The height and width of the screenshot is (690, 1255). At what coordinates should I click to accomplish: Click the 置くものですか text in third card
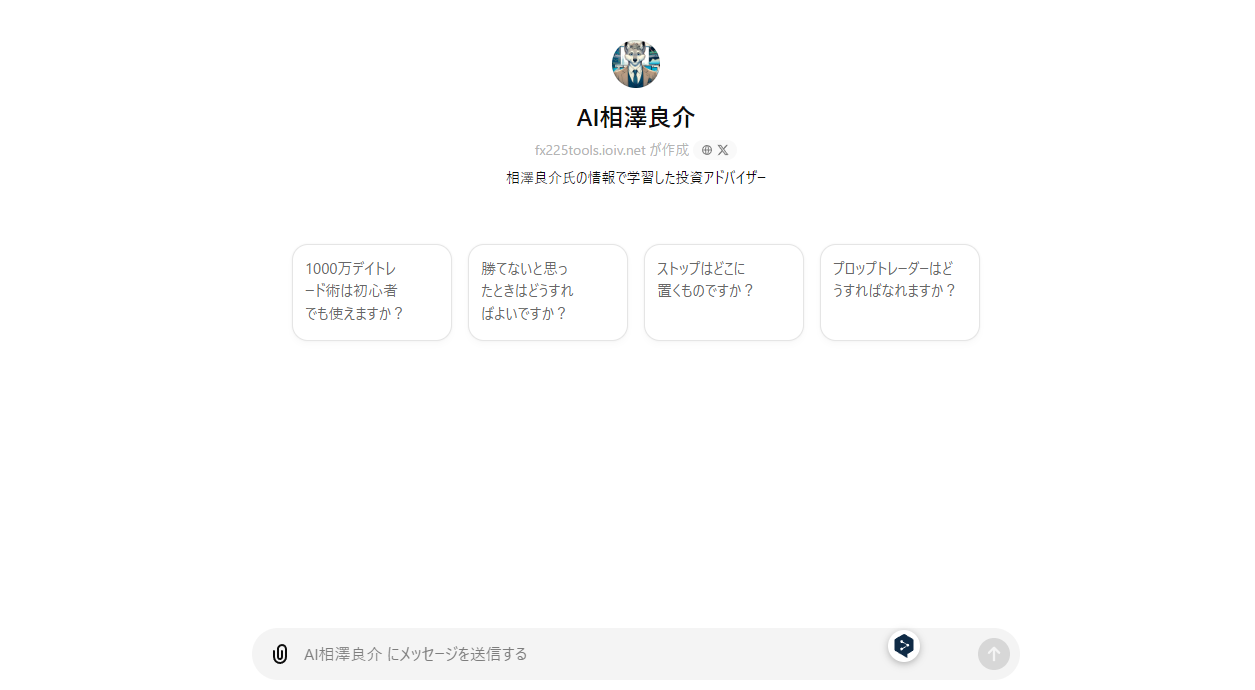click(705, 291)
